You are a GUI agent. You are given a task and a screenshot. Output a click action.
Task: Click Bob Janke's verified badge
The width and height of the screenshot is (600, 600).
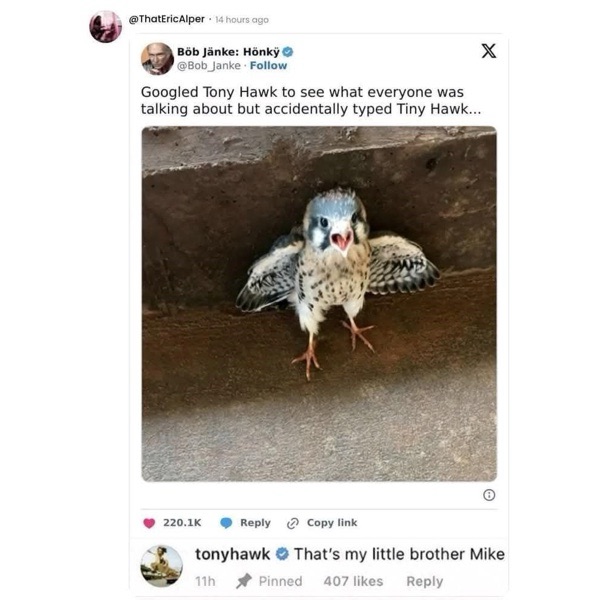[x=288, y=52]
